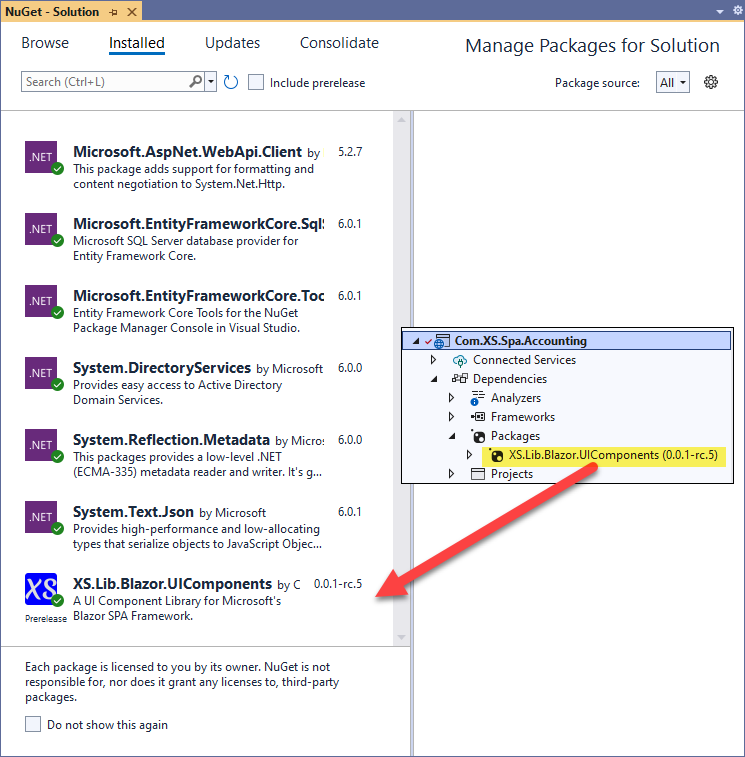Screen dimensions: 745x757
Task: Expand the XS.Lib.Blazor.UIComponents package node
Action: tap(469, 454)
